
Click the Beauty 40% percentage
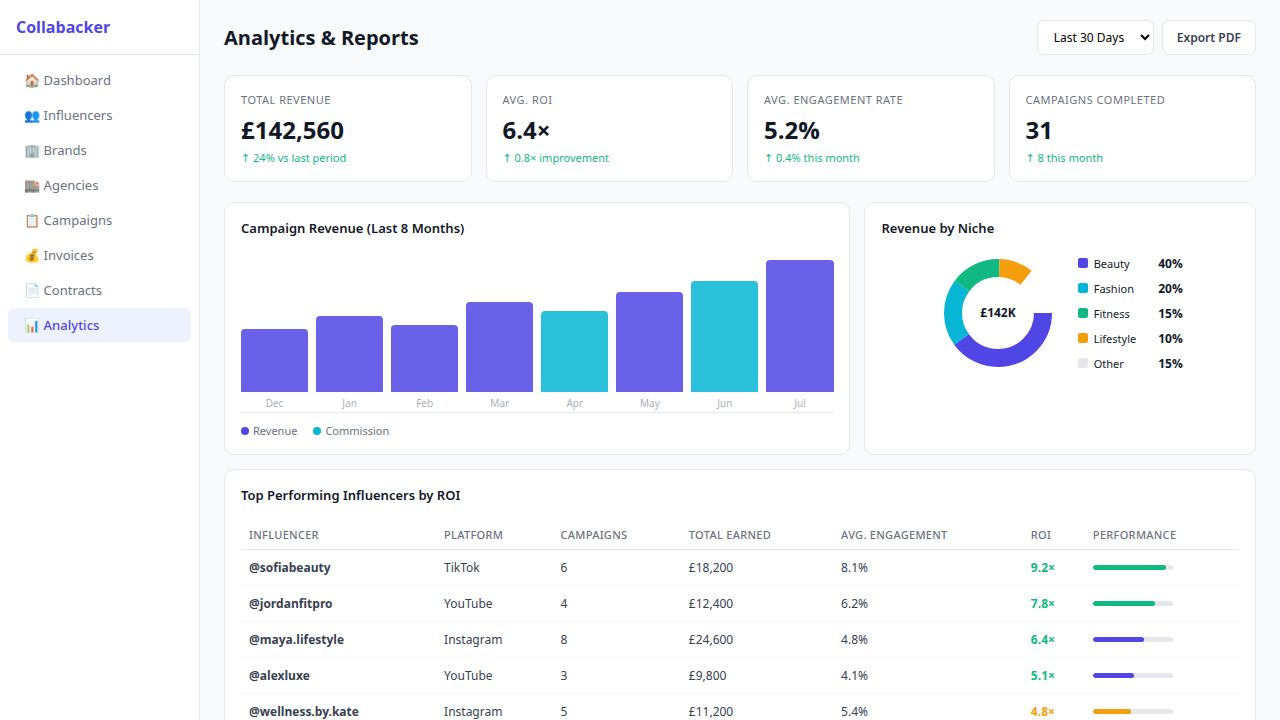click(1170, 263)
